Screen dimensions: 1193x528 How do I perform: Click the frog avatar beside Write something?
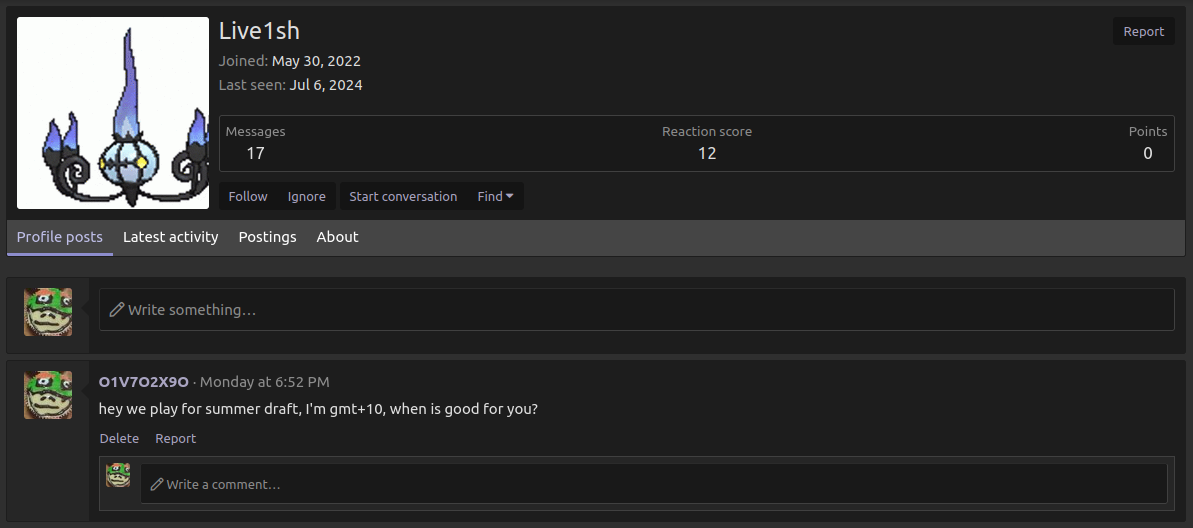click(48, 312)
